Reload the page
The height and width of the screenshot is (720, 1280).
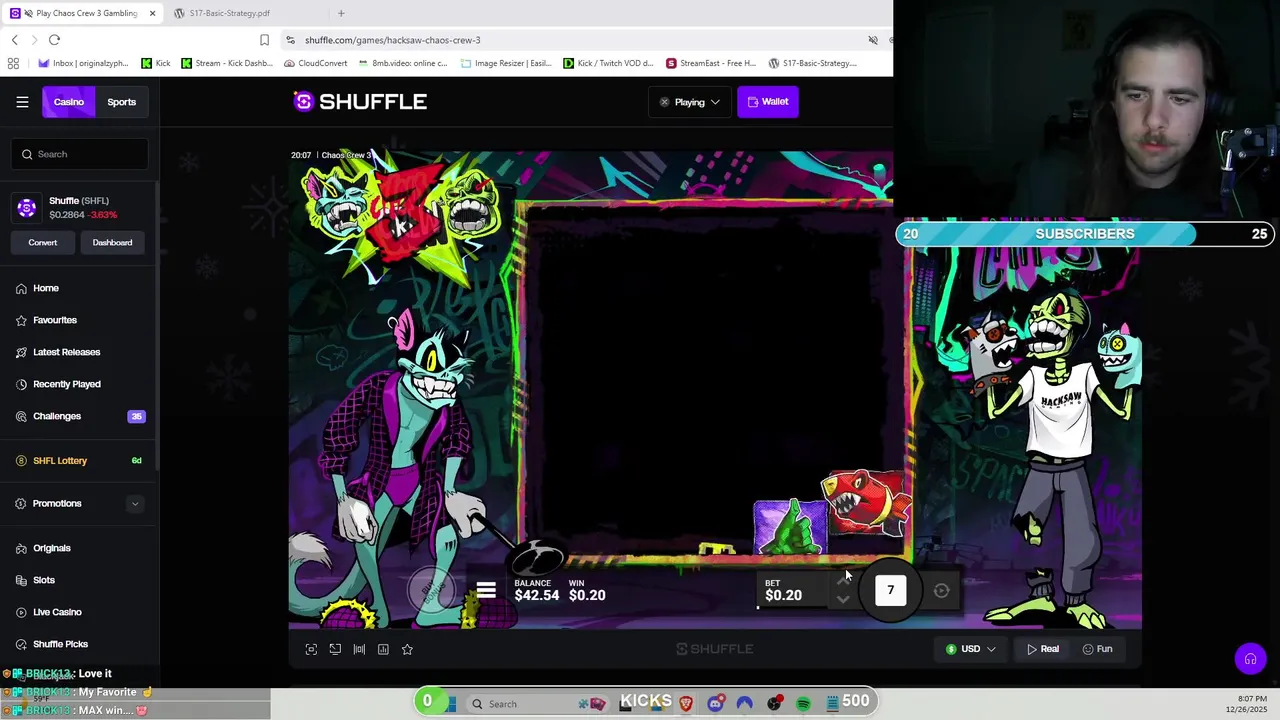tap(54, 40)
